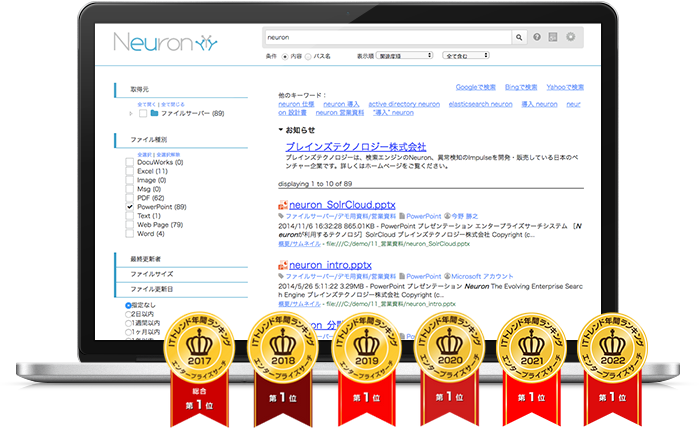Select the 1週間以内 radio button
This screenshot has width=700, height=430.
coord(128,323)
